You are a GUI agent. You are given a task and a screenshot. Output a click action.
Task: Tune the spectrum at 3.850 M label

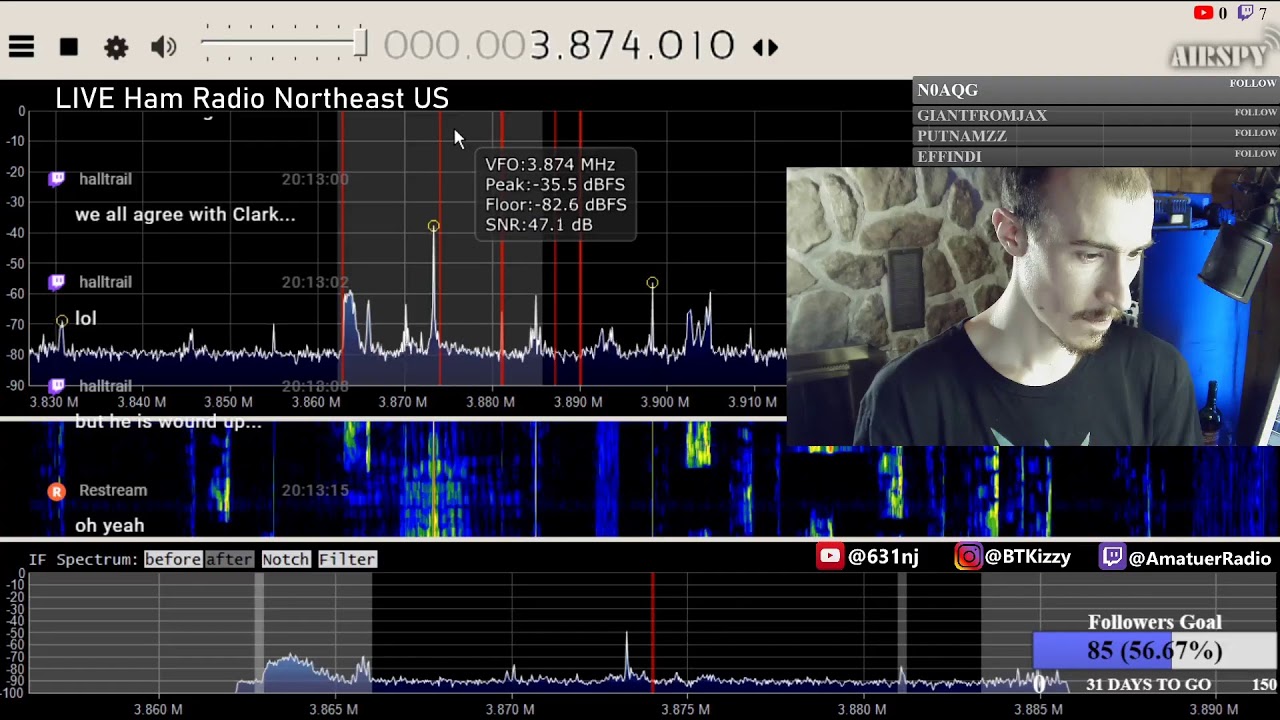tap(228, 402)
